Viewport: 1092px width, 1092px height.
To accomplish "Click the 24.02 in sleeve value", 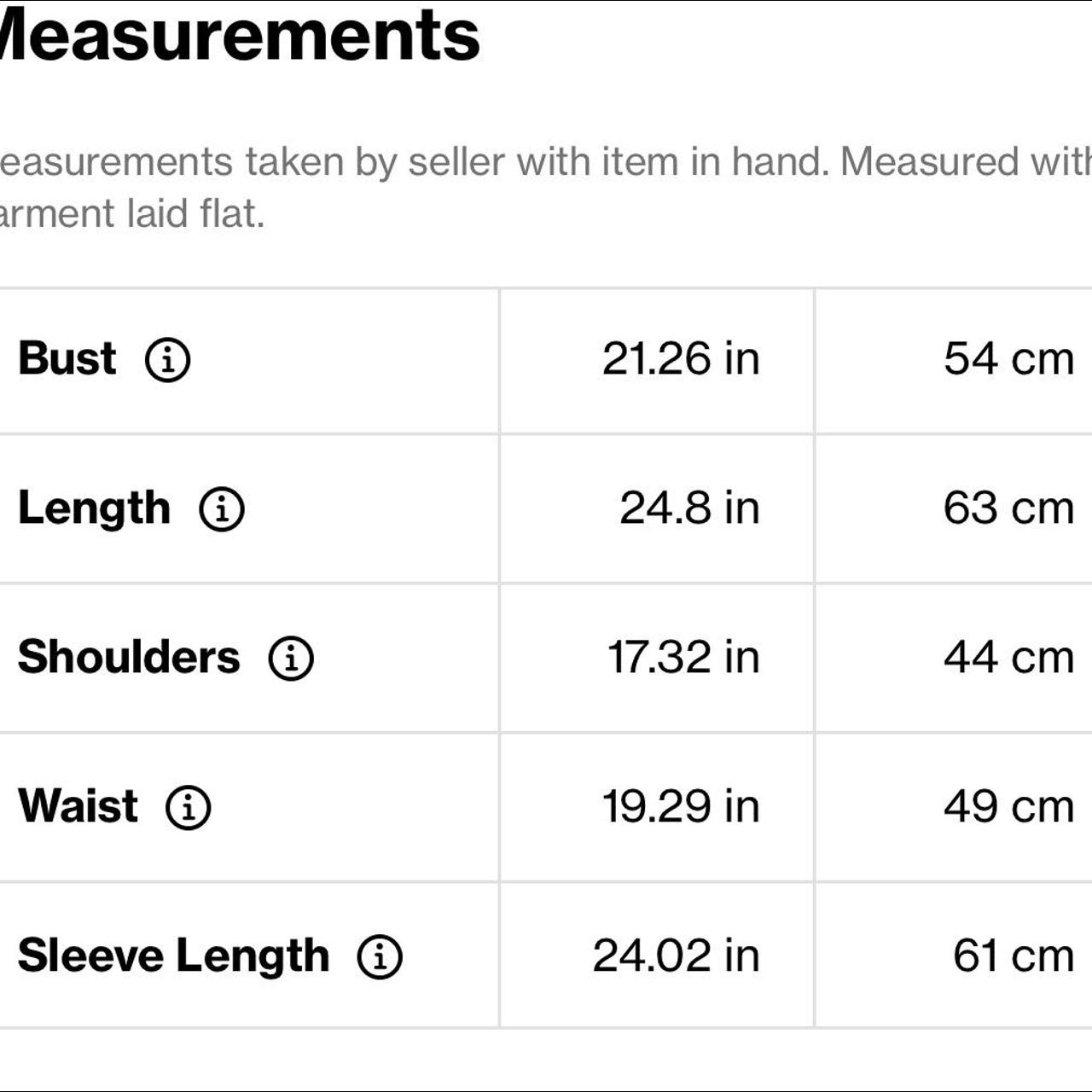I will point(676,955).
